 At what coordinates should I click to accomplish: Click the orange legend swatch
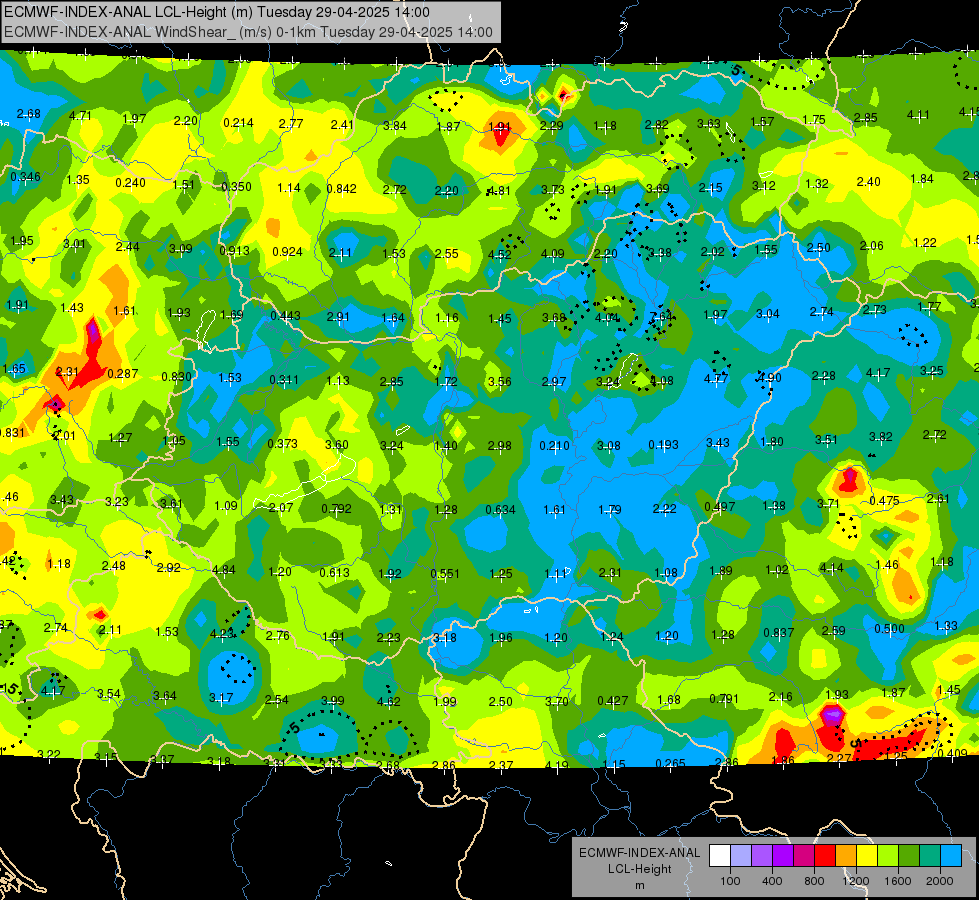coord(847,856)
